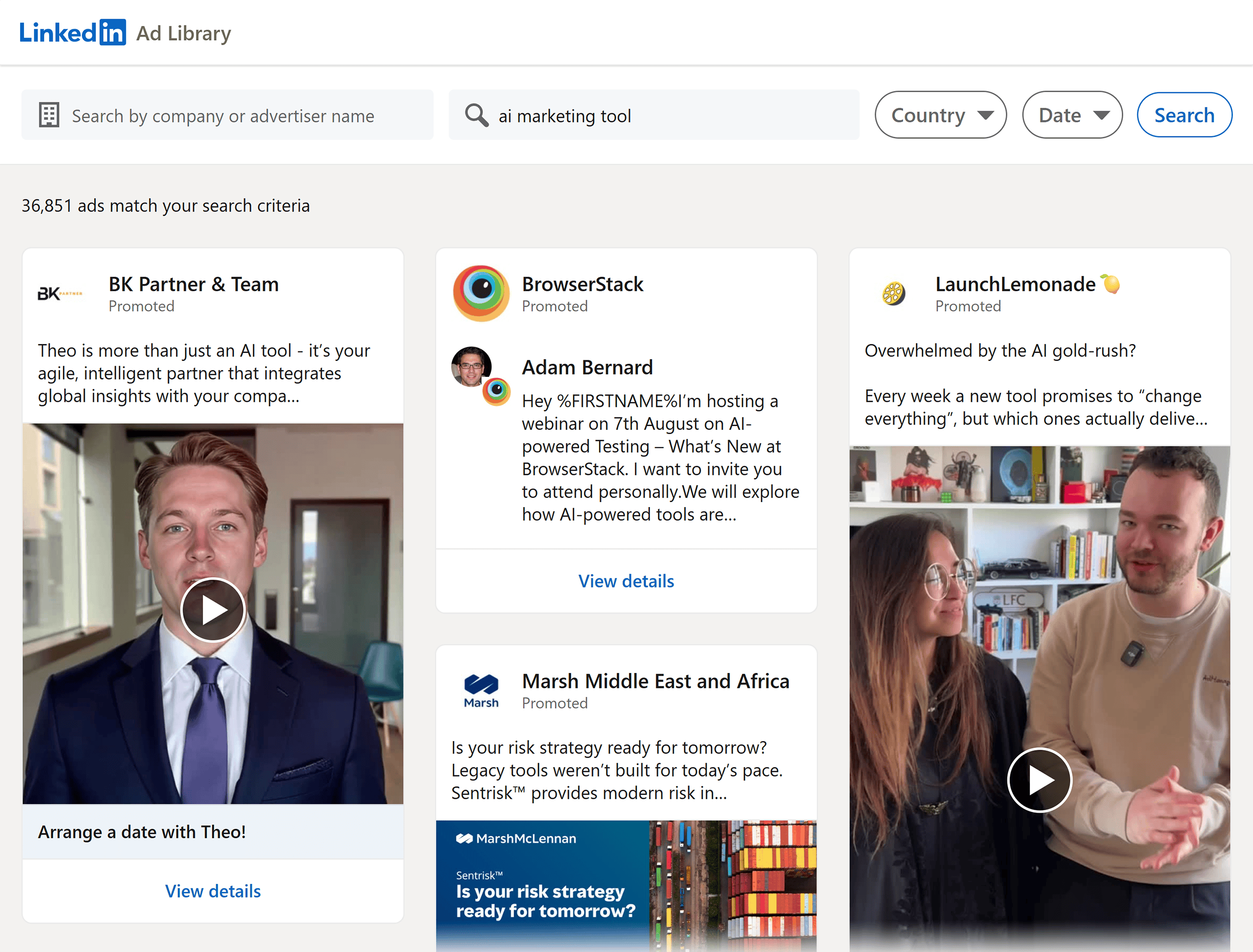
Task: Play the LaunchLemonade video
Action: [1039, 780]
